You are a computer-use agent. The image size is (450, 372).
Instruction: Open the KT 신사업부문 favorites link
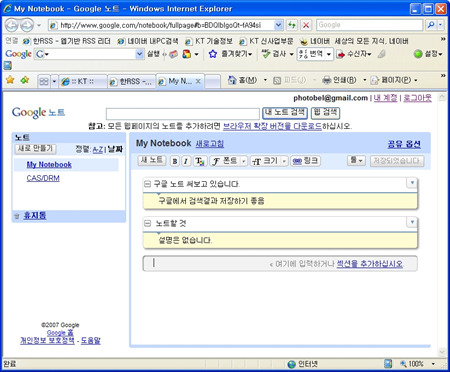click(266, 41)
